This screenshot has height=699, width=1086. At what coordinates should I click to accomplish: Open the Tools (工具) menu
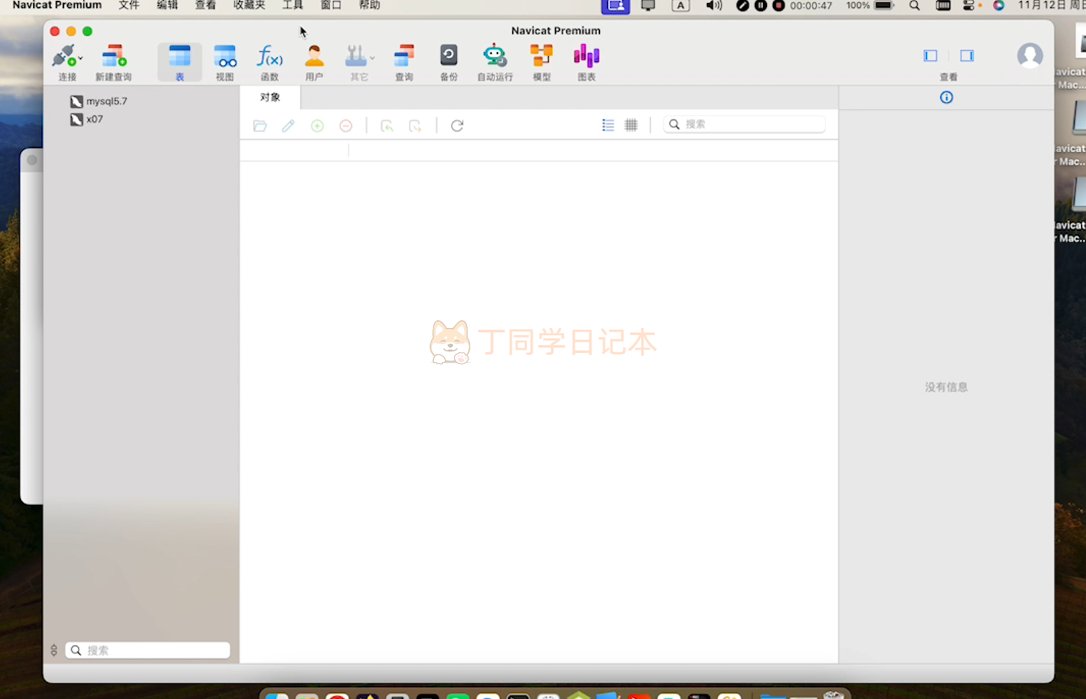292,5
